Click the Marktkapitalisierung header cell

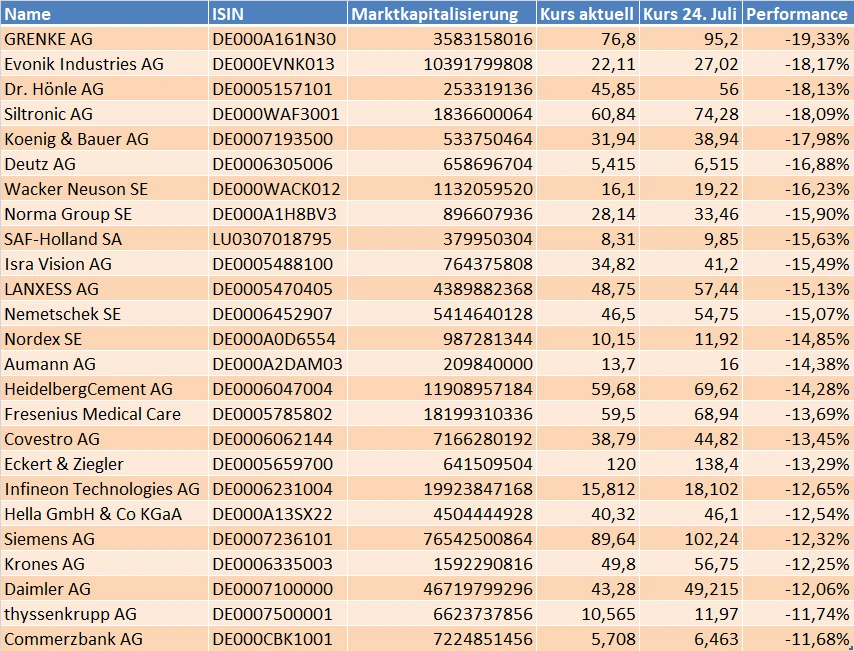tap(436, 14)
